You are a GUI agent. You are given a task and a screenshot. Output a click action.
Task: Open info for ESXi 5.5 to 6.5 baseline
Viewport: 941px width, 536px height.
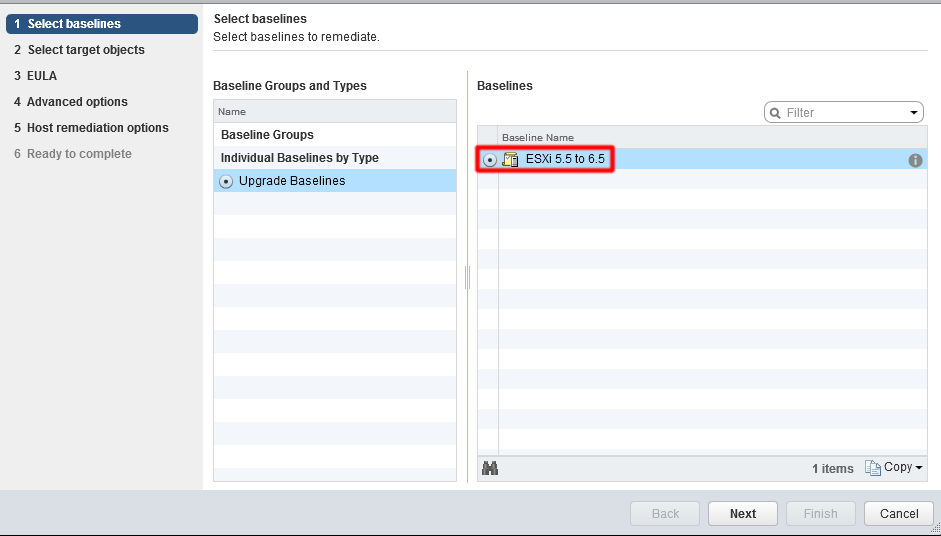click(x=915, y=160)
